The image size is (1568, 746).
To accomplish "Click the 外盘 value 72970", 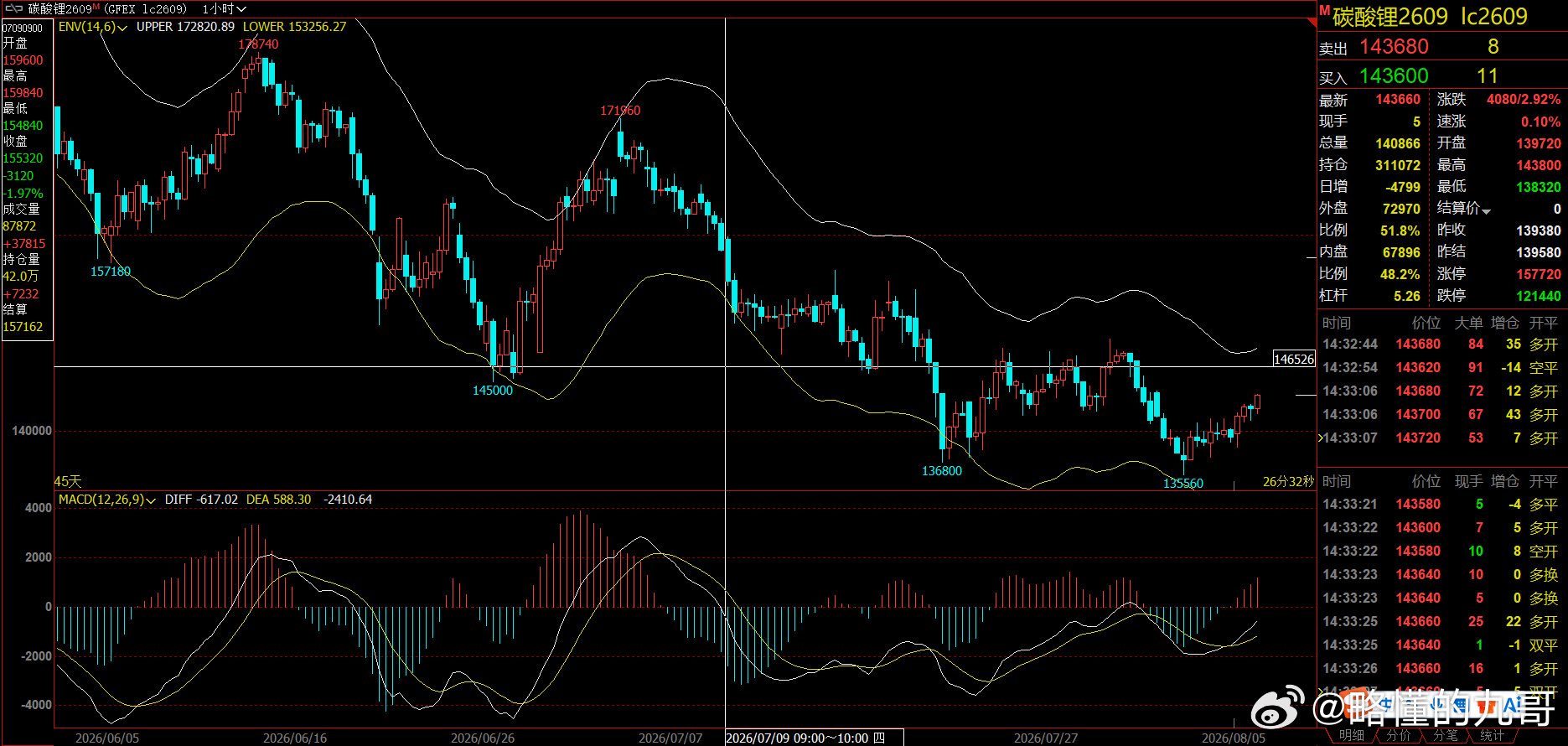I will click(1401, 209).
